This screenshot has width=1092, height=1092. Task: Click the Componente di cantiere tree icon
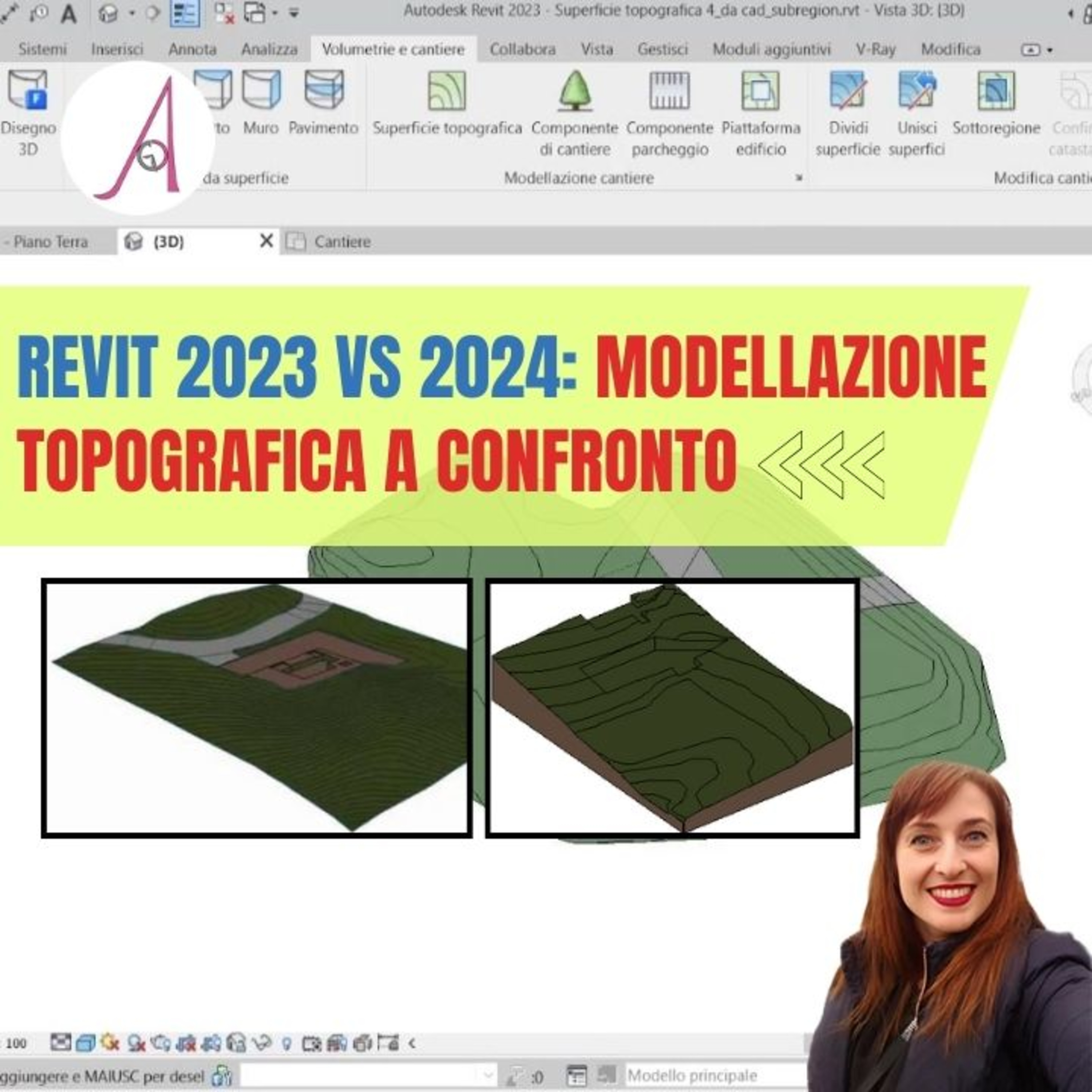point(575,90)
